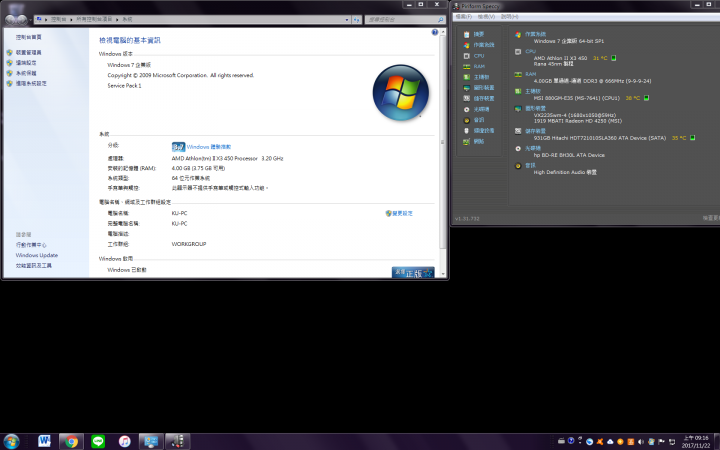
Task: Click the motherboard temperature green indicator
Action: point(646,98)
